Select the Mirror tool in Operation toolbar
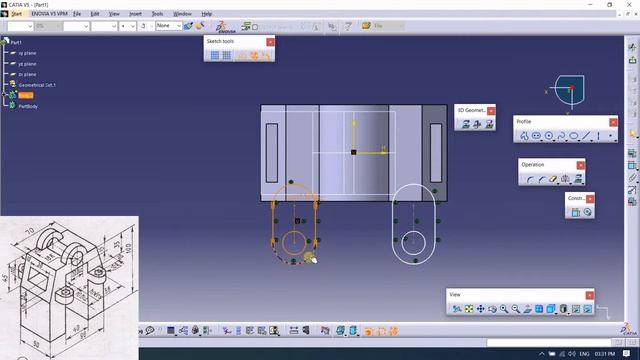Viewport: 640px width, 360px height. [x=565, y=179]
